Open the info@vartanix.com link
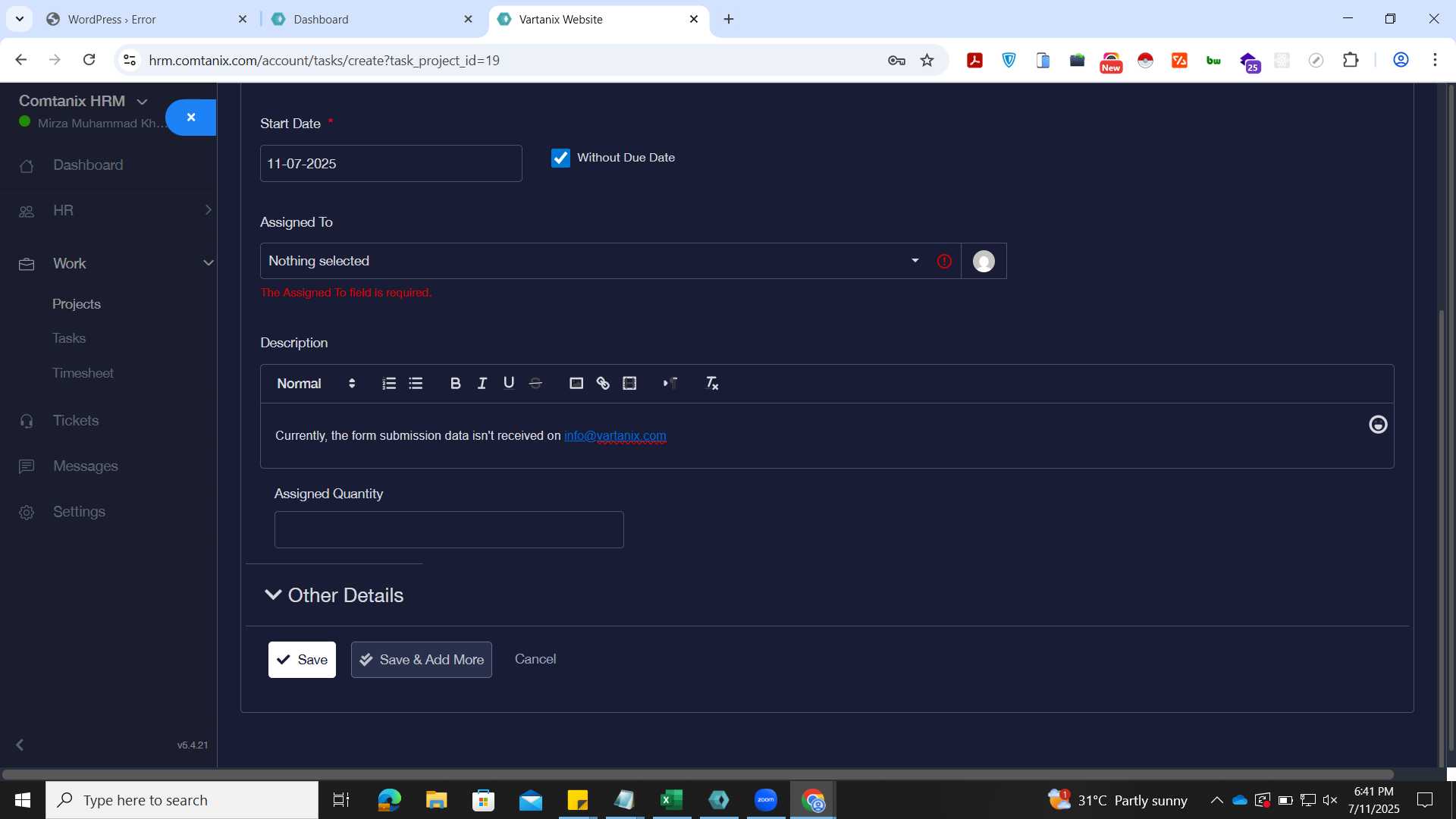The height and width of the screenshot is (819, 1456). pyautogui.click(x=615, y=436)
